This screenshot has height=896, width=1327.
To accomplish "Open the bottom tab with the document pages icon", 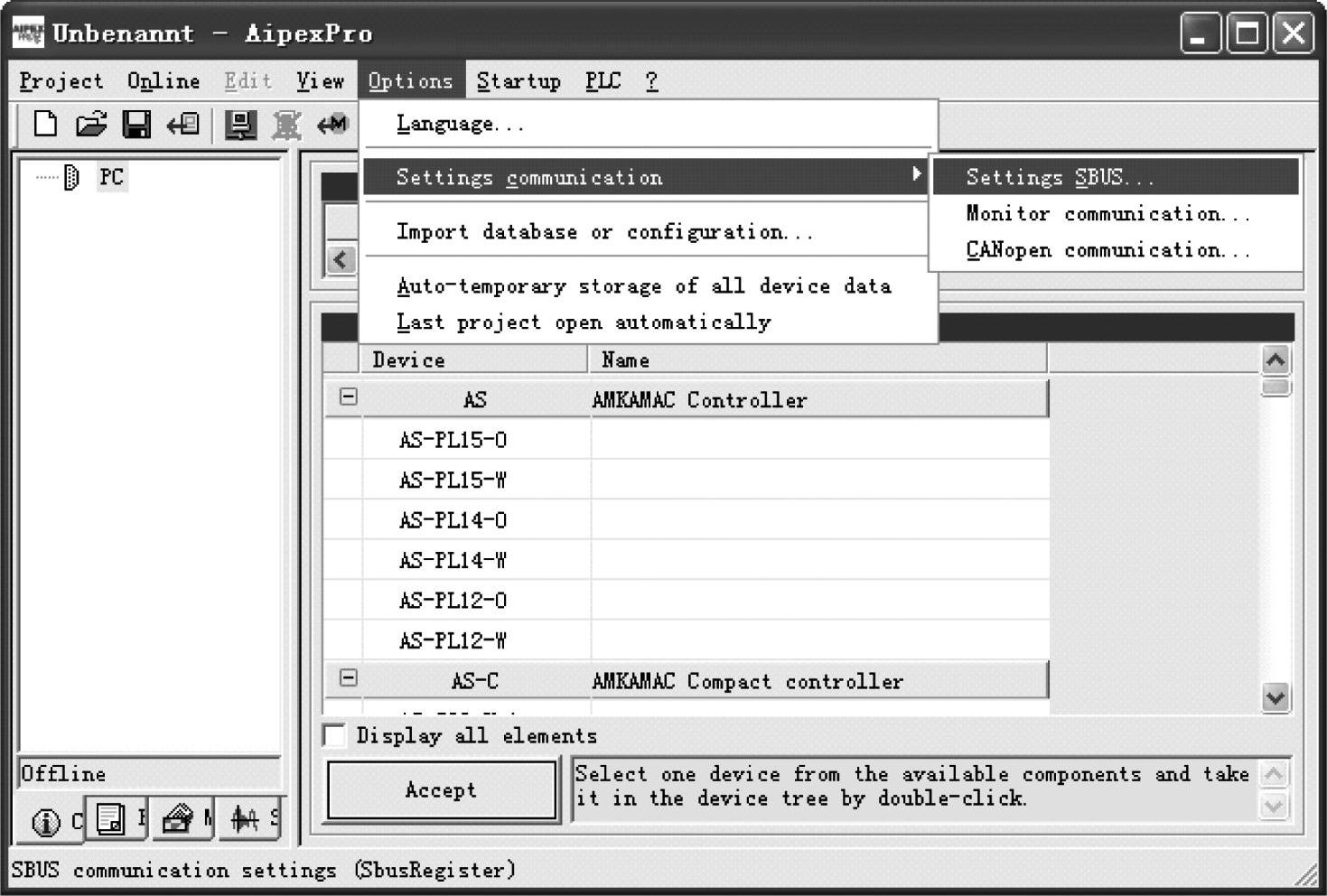I will (111, 818).
